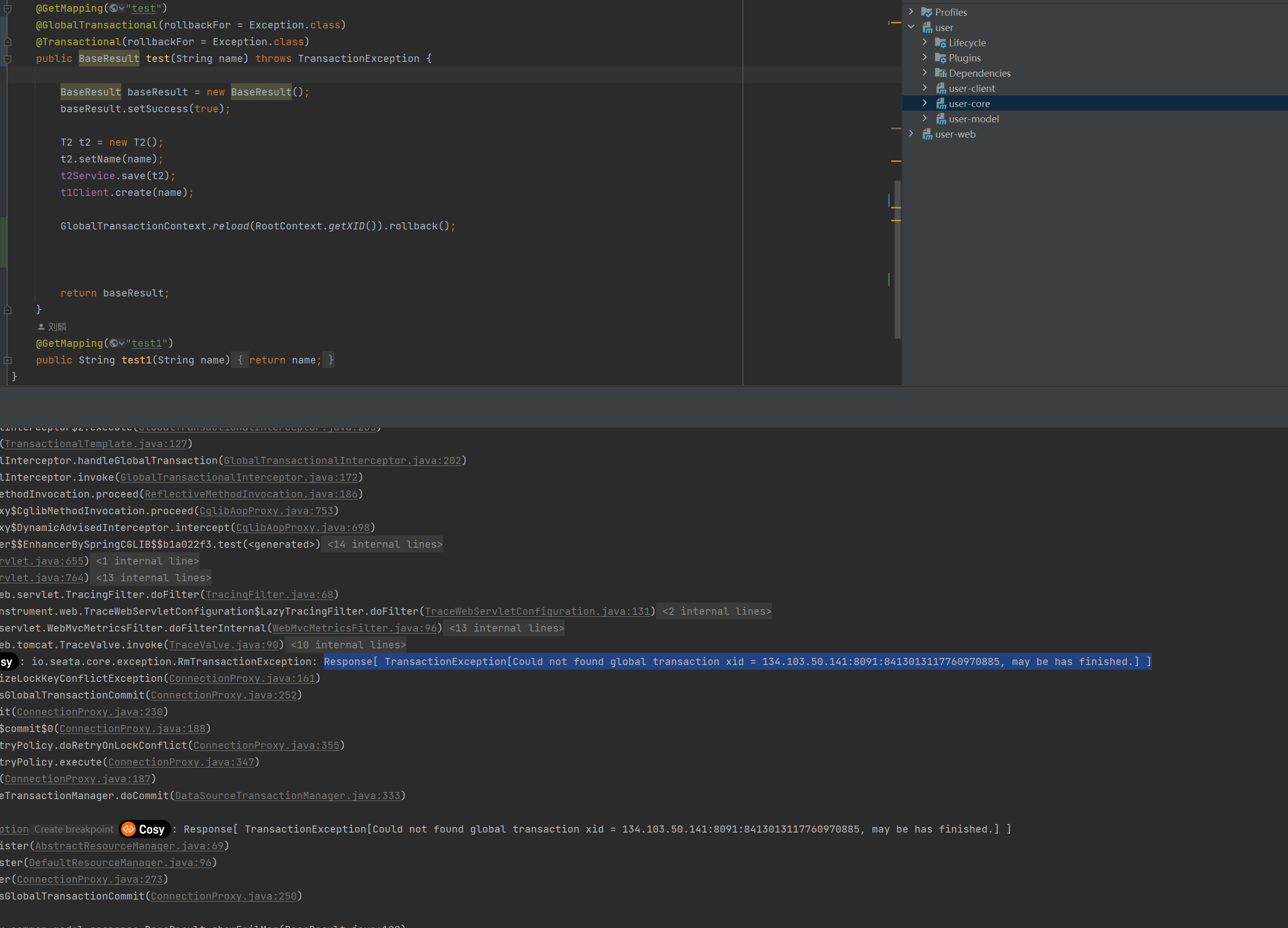
Task: Collapse the user module node
Action: click(911, 27)
